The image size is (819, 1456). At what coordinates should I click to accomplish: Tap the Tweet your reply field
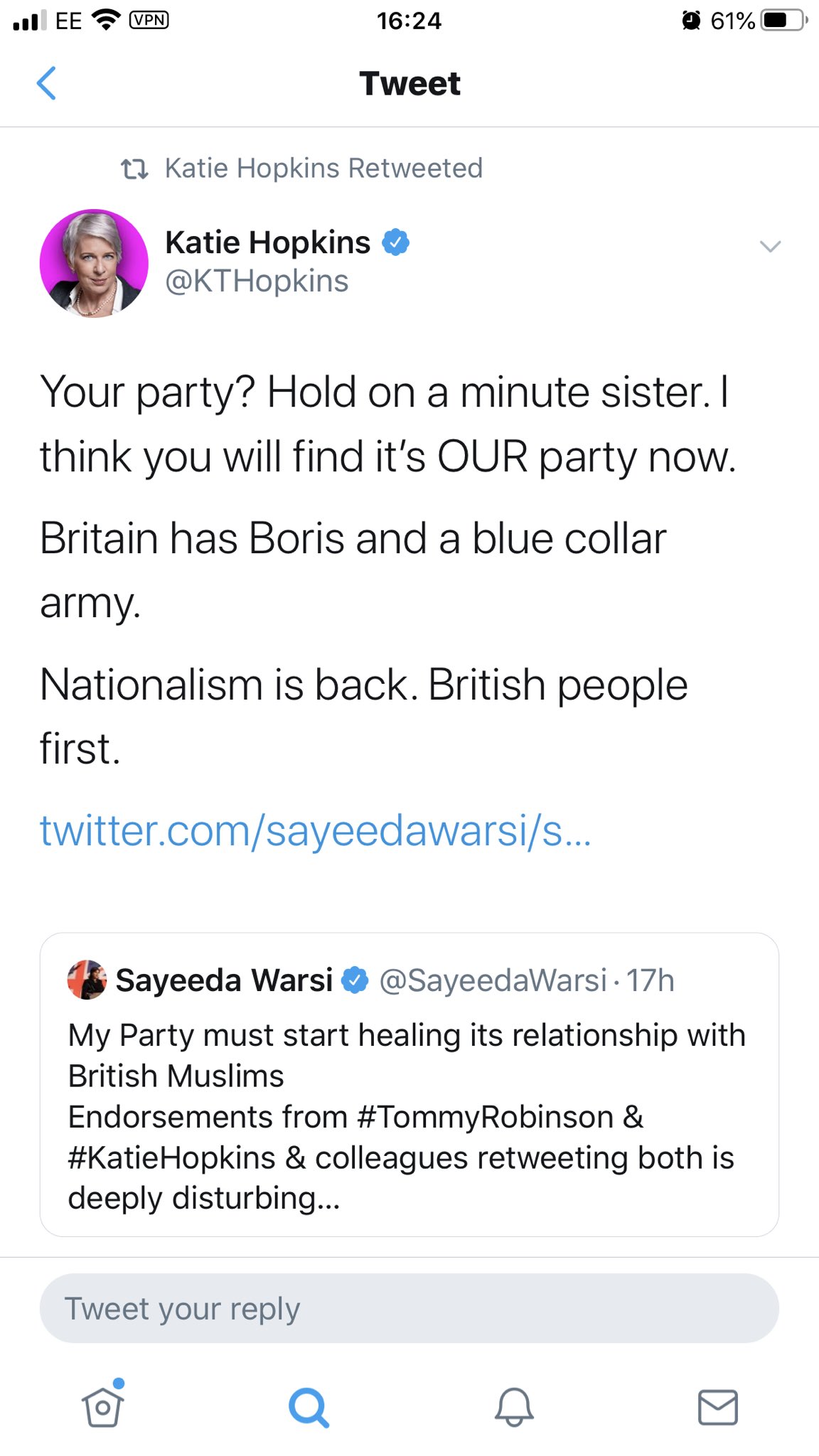tap(409, 1308)
